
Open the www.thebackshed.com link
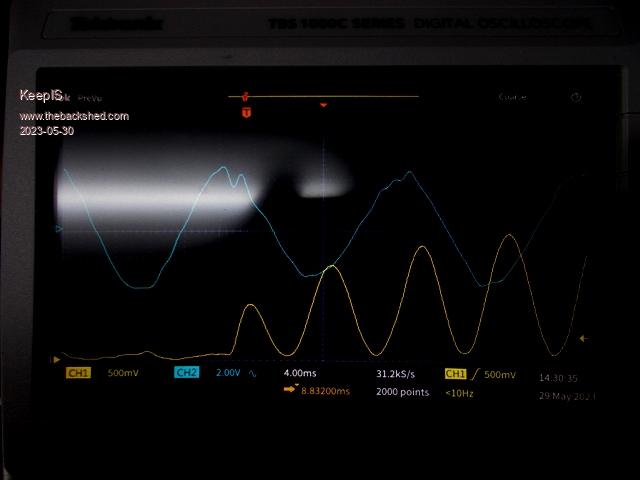pos(74,116)
